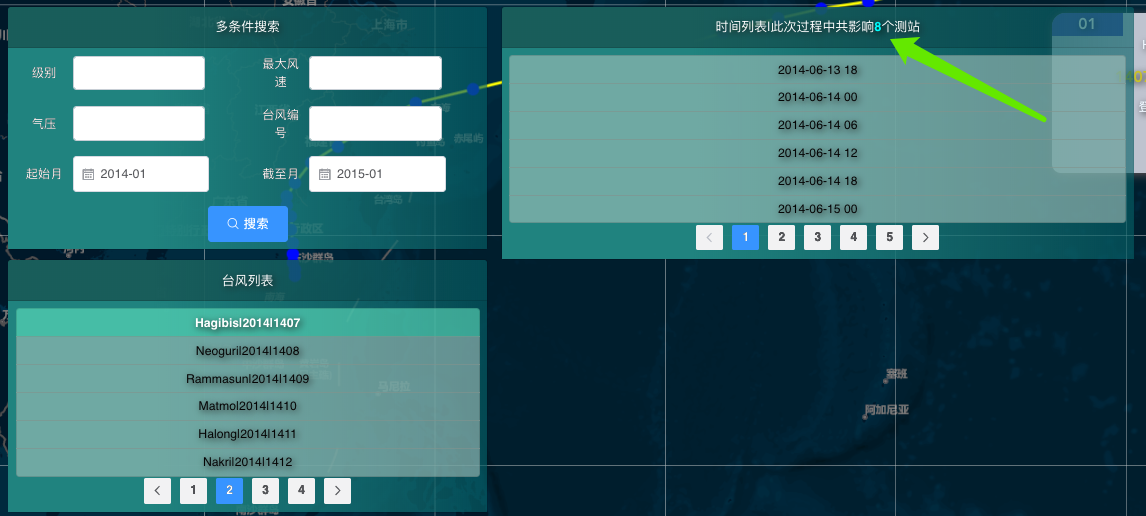
Task: Go to page 4 of time list
Action: (x=853, y=237)
